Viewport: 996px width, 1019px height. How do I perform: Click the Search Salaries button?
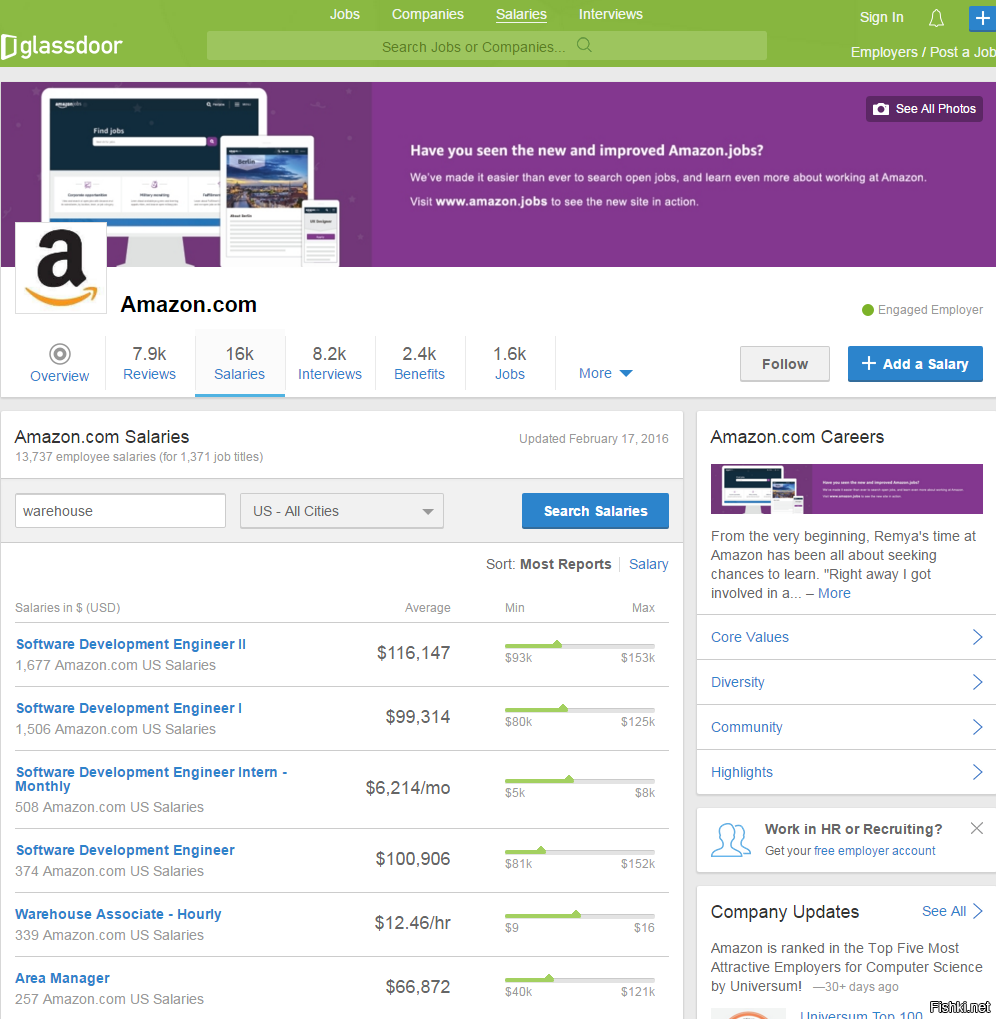pyautogui.click(x=595, y=511)
